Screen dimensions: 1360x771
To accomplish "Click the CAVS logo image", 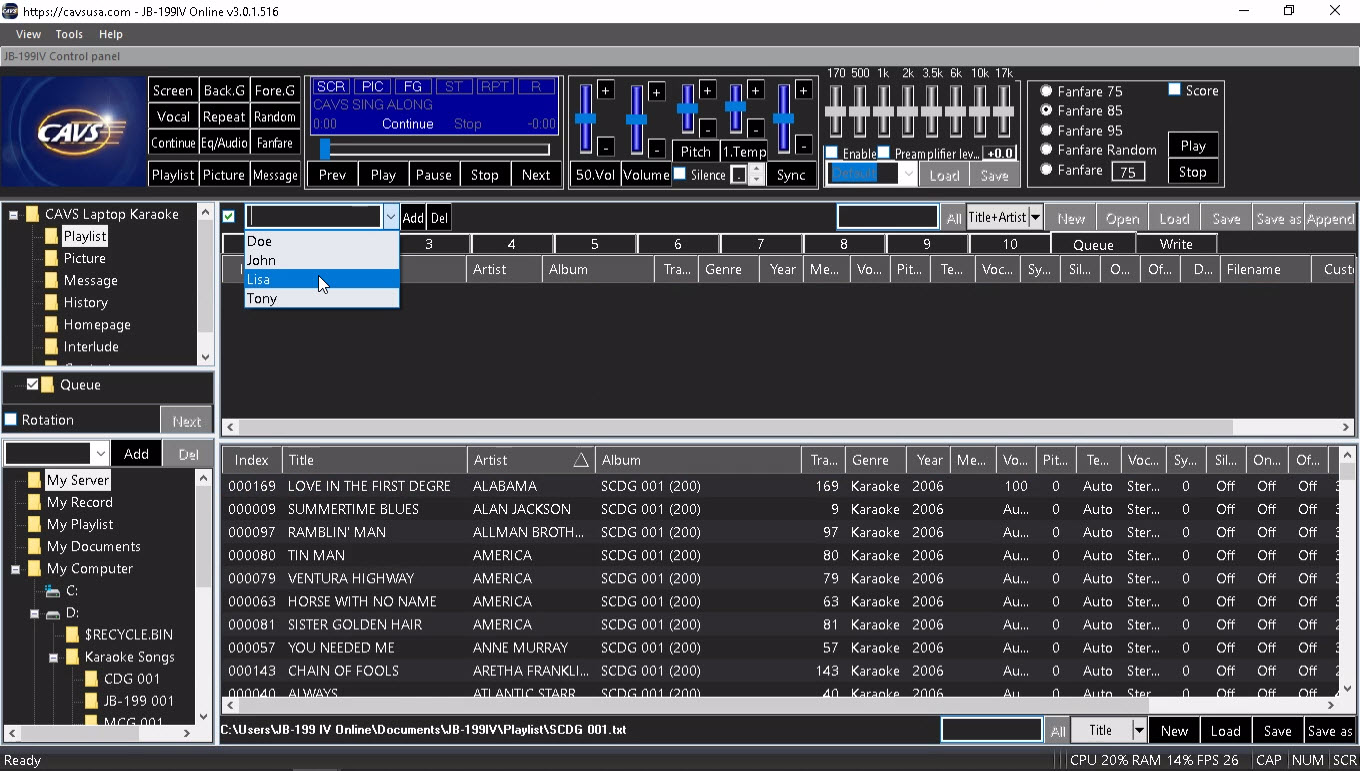I will pos(74,131).
